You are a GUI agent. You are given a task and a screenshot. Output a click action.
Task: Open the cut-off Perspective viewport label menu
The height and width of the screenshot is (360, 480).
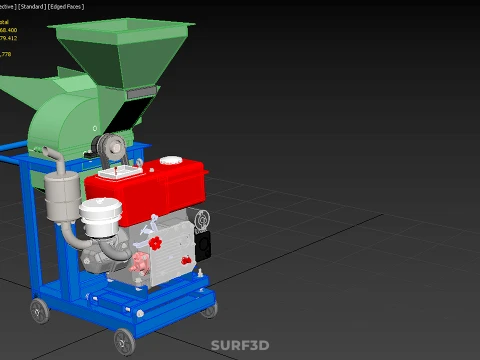coord(8,7)
